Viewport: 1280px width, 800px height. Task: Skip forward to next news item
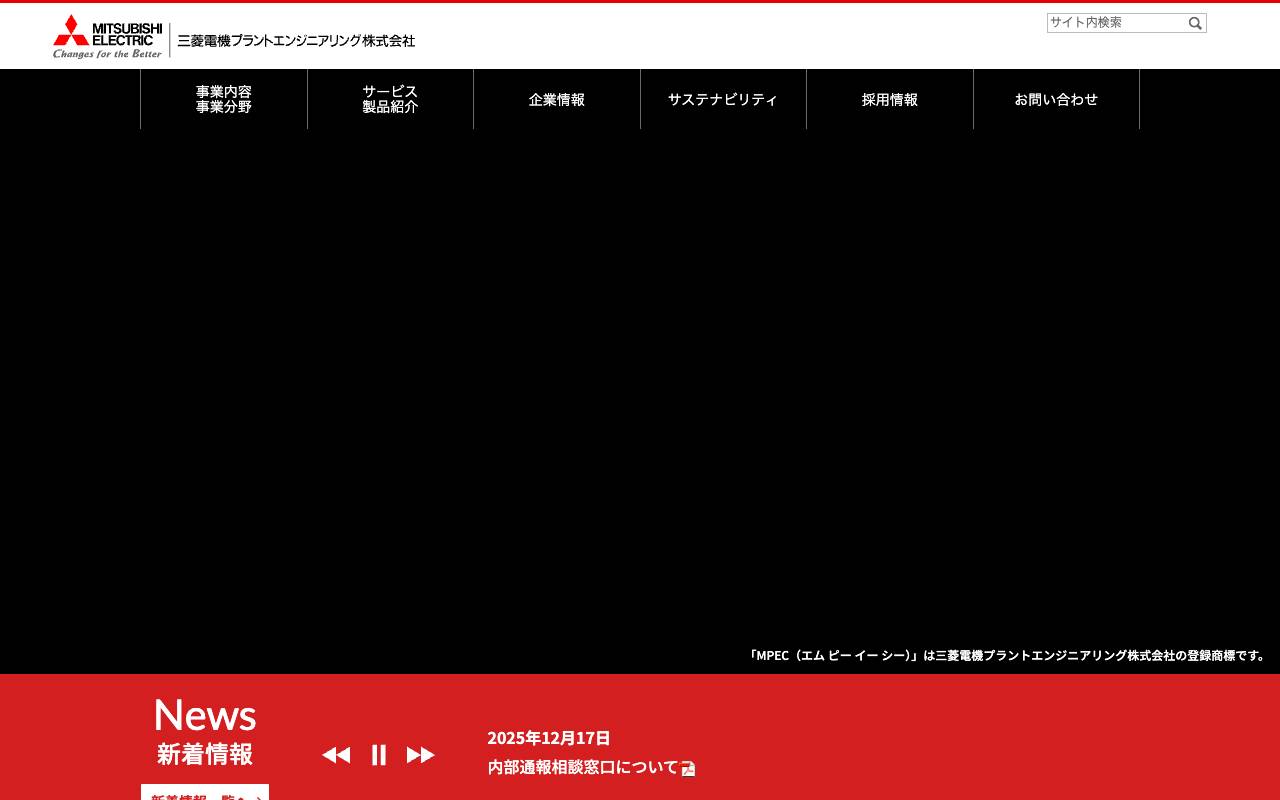click(421, 755)
